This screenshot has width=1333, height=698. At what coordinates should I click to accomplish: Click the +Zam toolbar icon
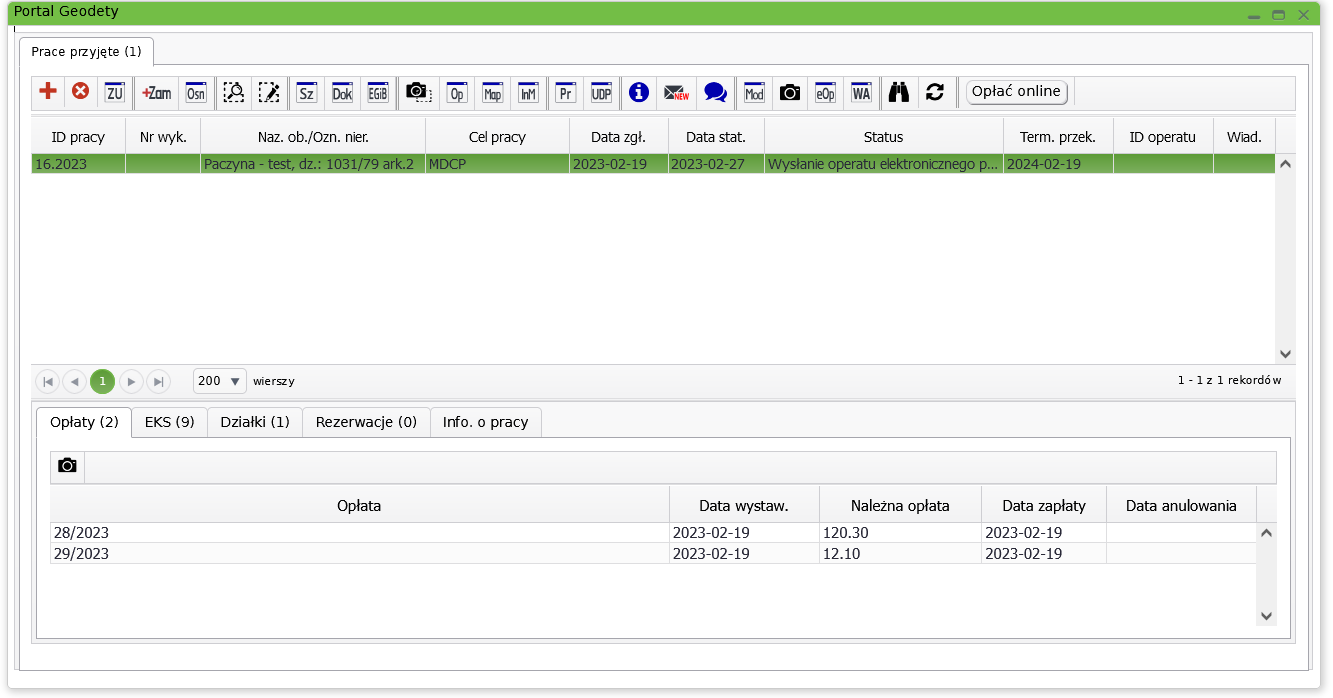tap(156, 93)
